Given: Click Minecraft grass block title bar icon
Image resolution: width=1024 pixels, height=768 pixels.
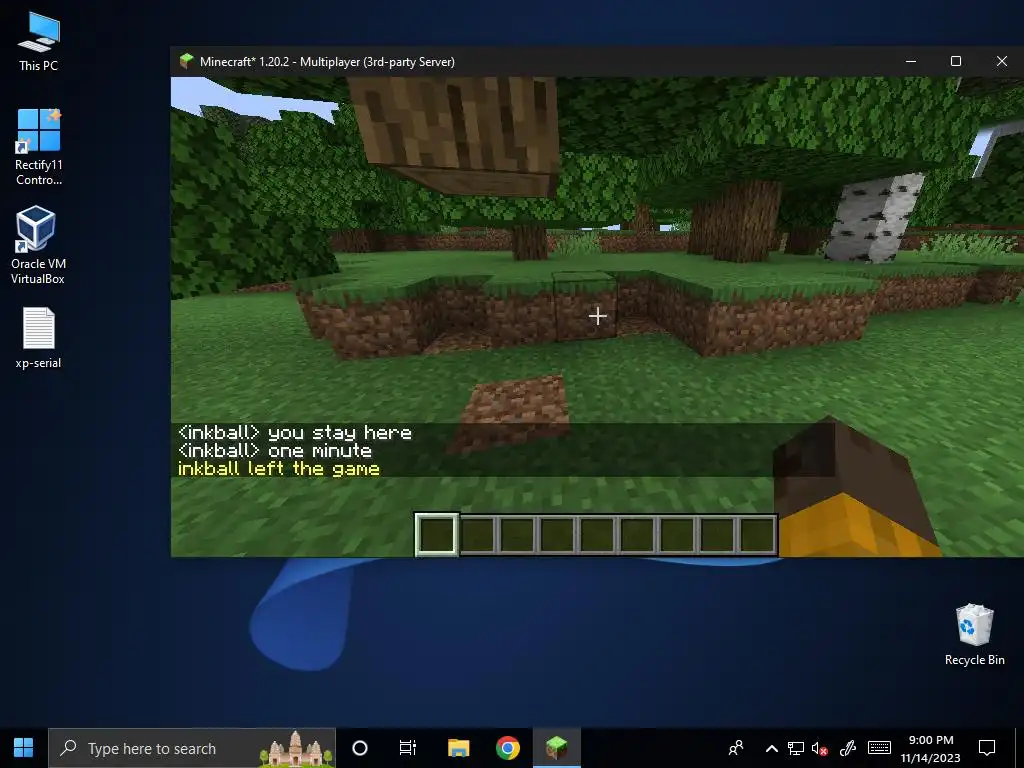Looking at the screenshot, I should [x=186, y=61].
